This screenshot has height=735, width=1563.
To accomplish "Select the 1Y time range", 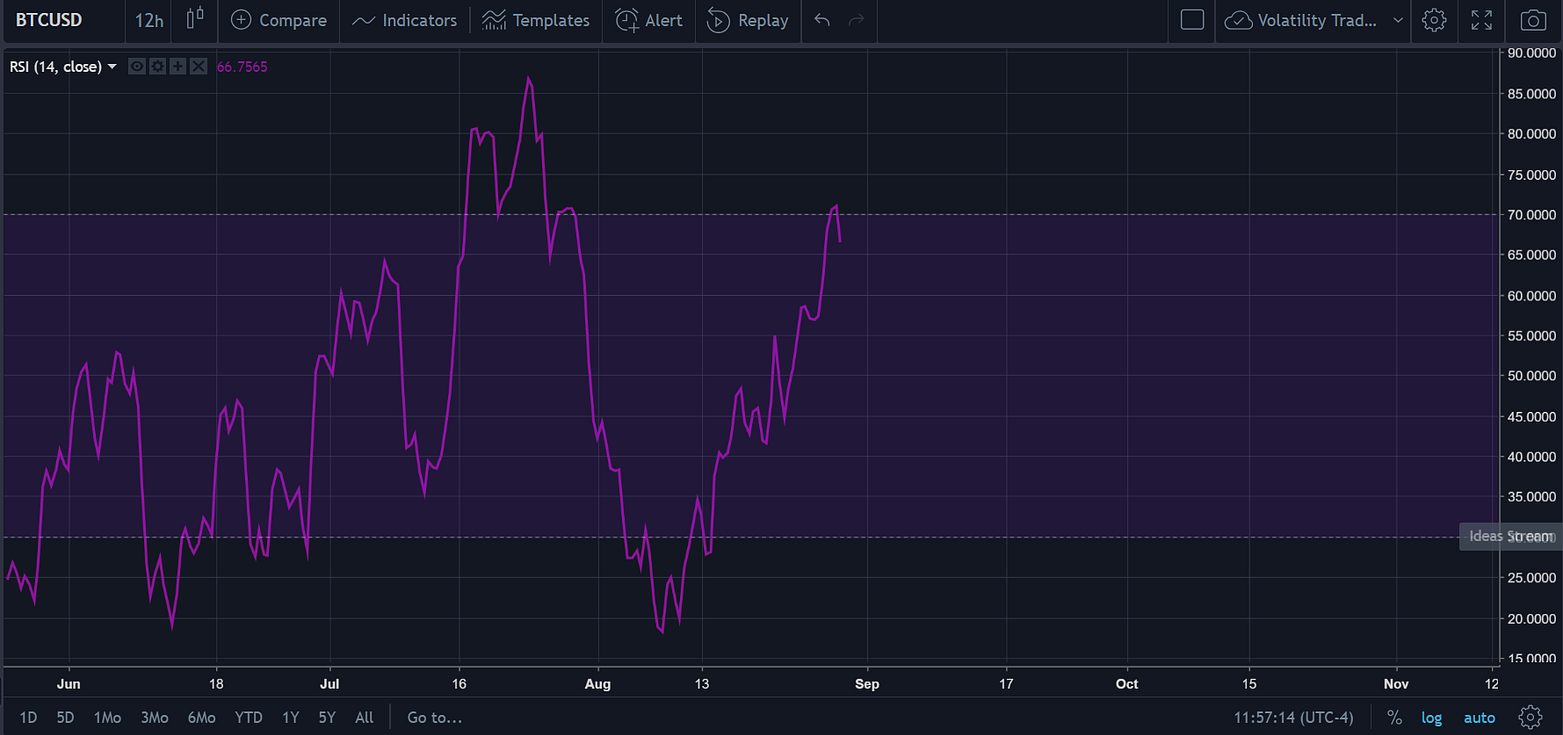I will (290, 717).
